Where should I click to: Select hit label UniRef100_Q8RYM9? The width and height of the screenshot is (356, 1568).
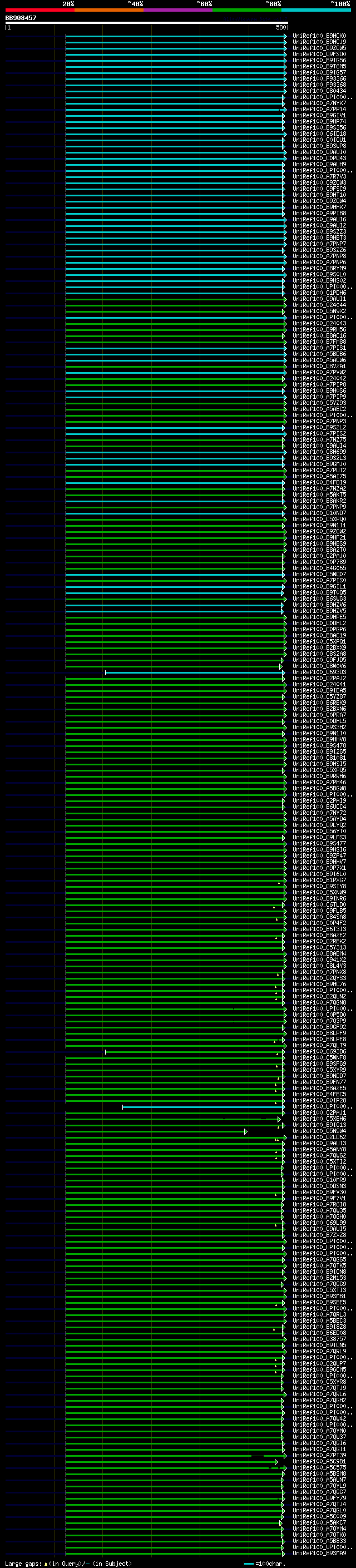[x=319, y=269]
